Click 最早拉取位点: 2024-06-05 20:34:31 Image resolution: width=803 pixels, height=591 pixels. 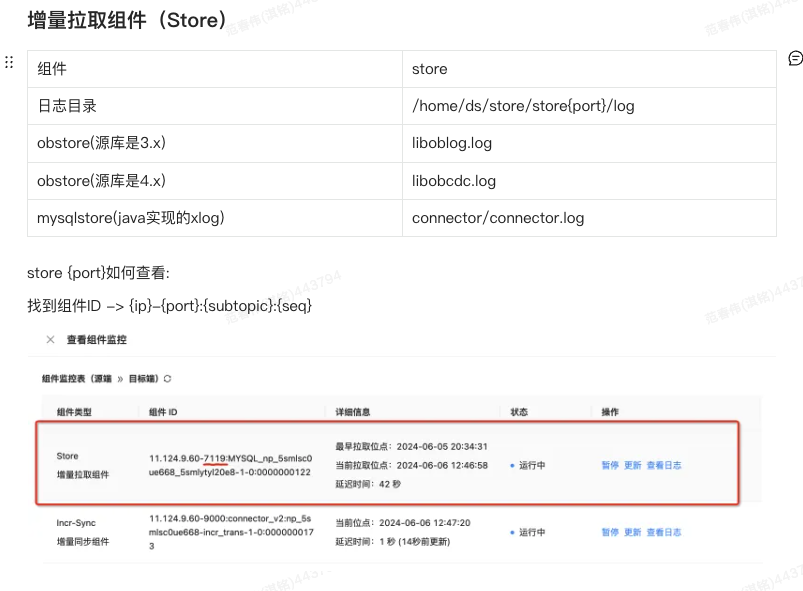(x=411, y=447)
